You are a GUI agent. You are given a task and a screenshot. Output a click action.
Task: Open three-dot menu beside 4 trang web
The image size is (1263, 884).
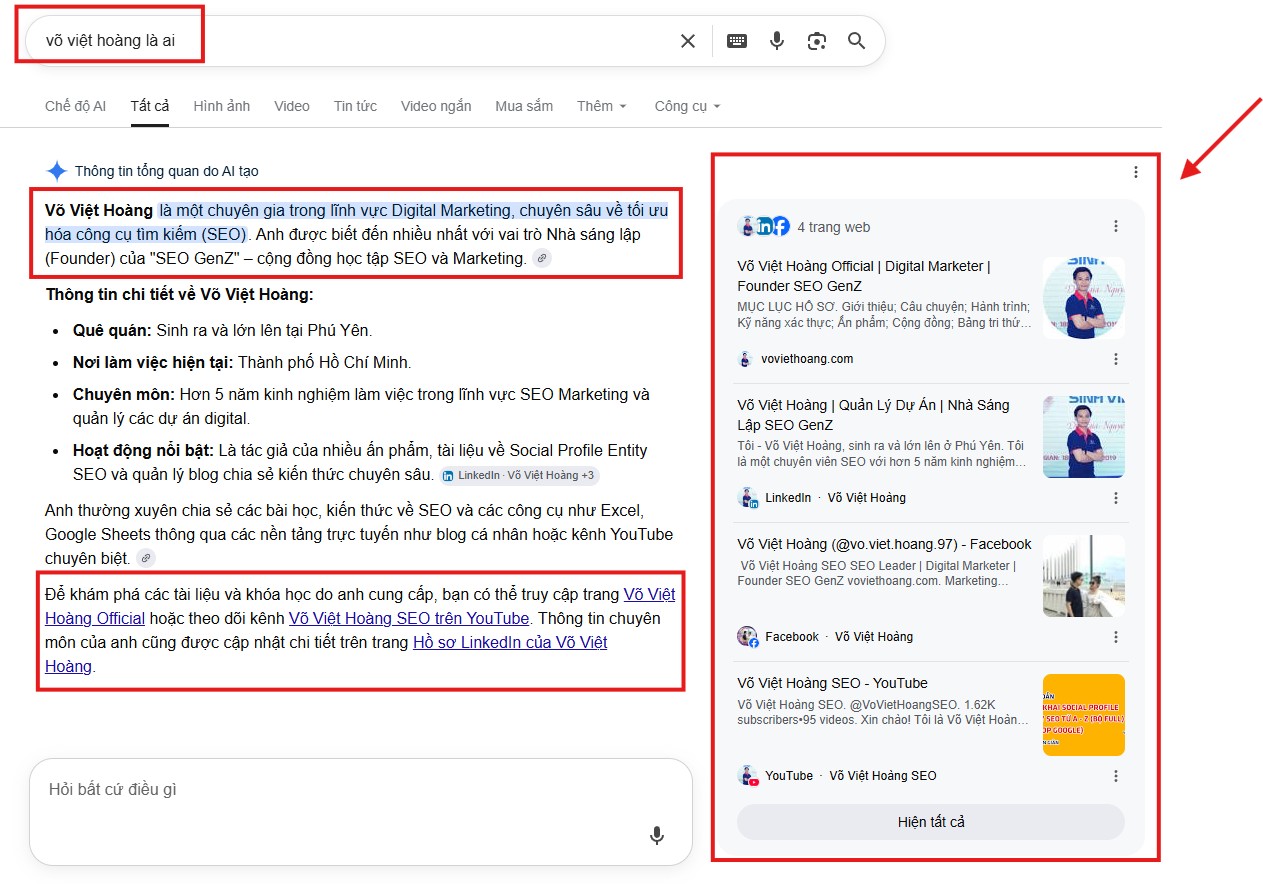point(1116,227)
